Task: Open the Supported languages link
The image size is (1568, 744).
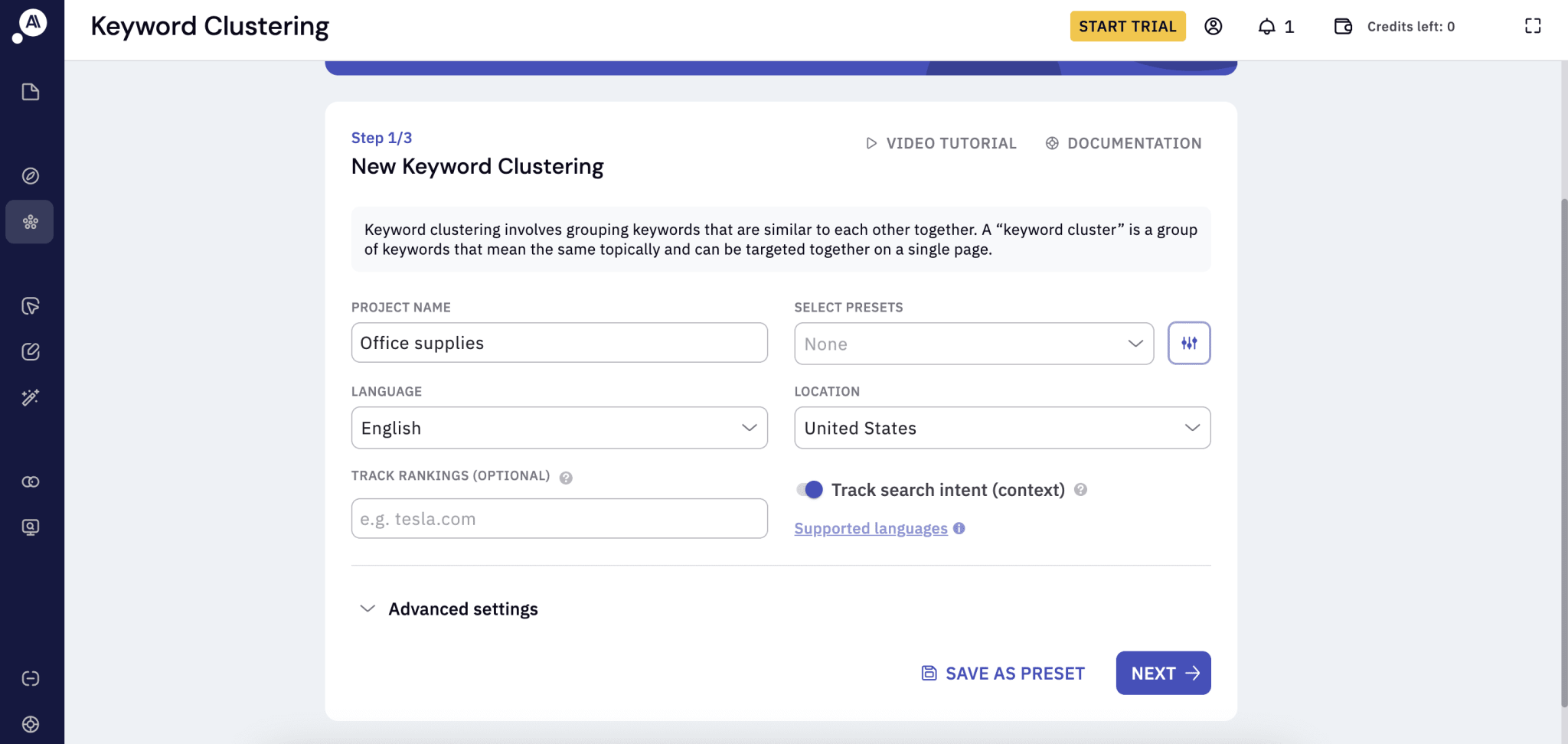Action: [871, 528]
